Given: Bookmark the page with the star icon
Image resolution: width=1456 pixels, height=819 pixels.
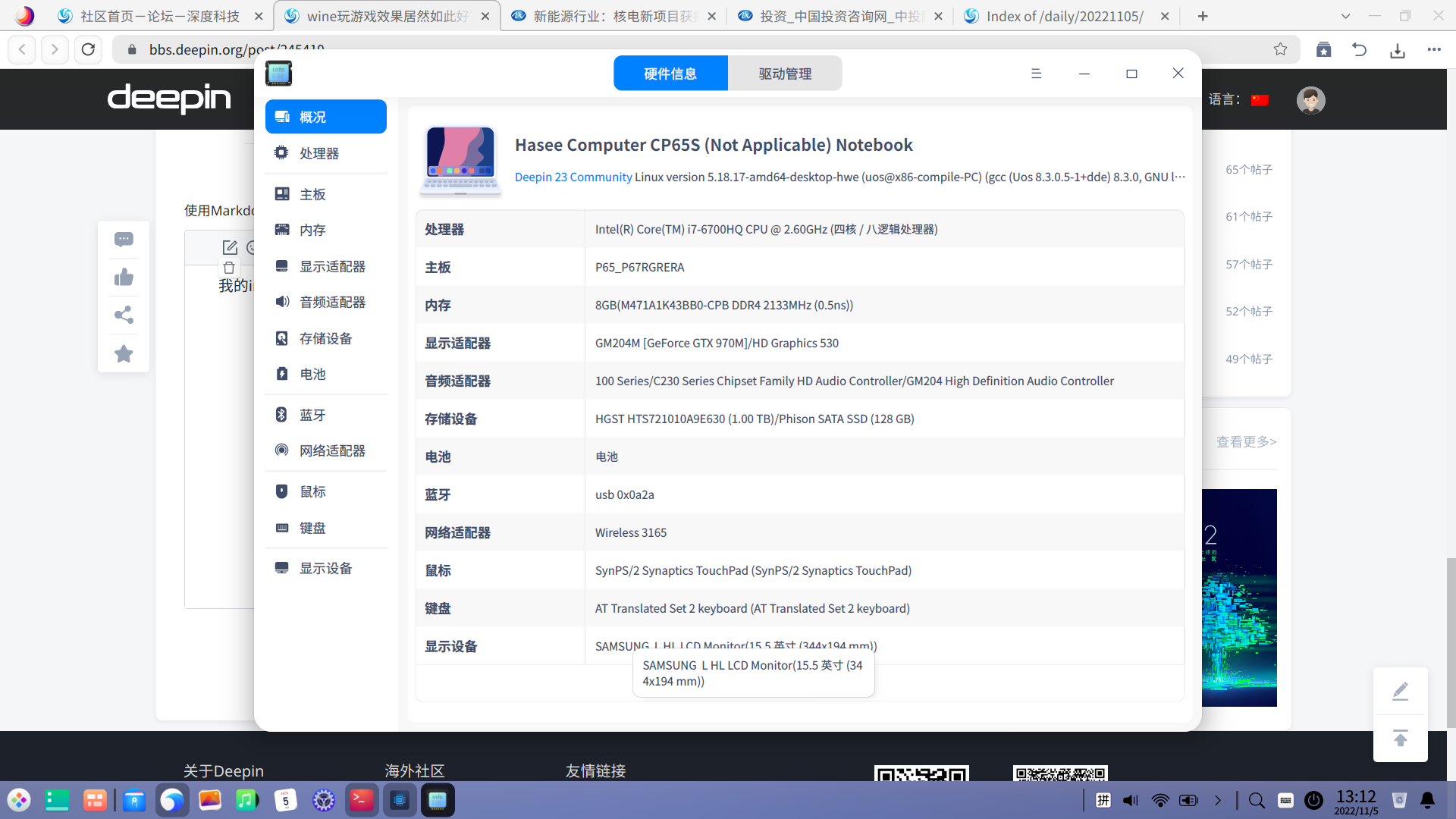Looking at the screenshot, I should coord(1280,49).
